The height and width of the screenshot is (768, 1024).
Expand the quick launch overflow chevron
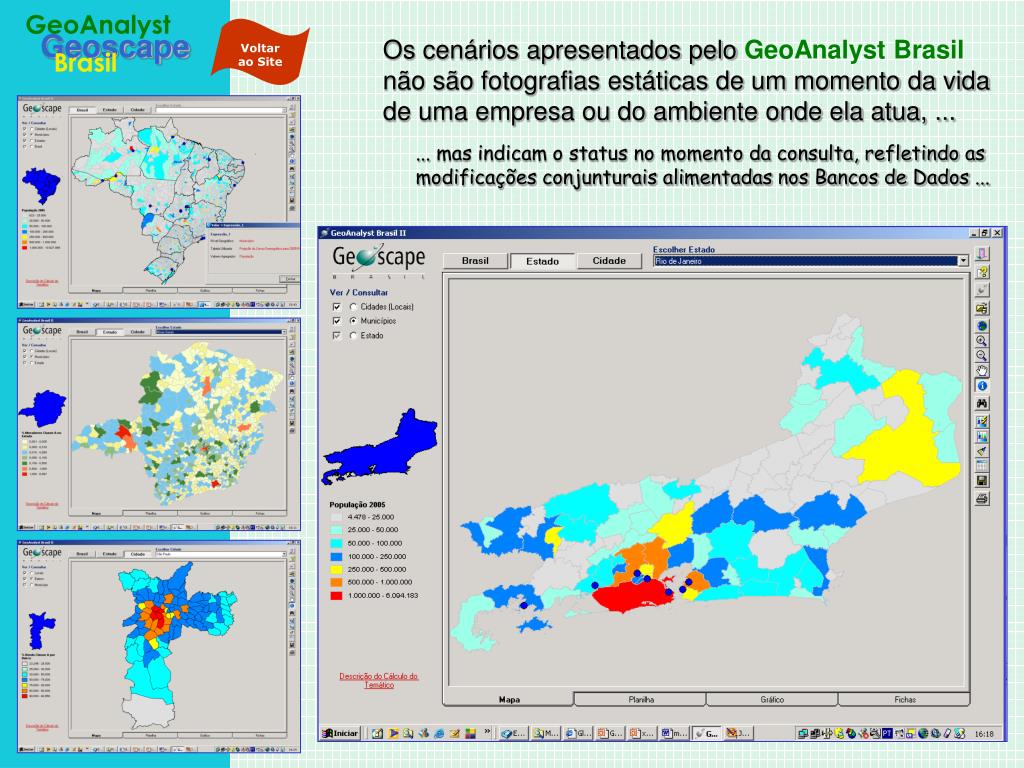click(x=487, y=732)
